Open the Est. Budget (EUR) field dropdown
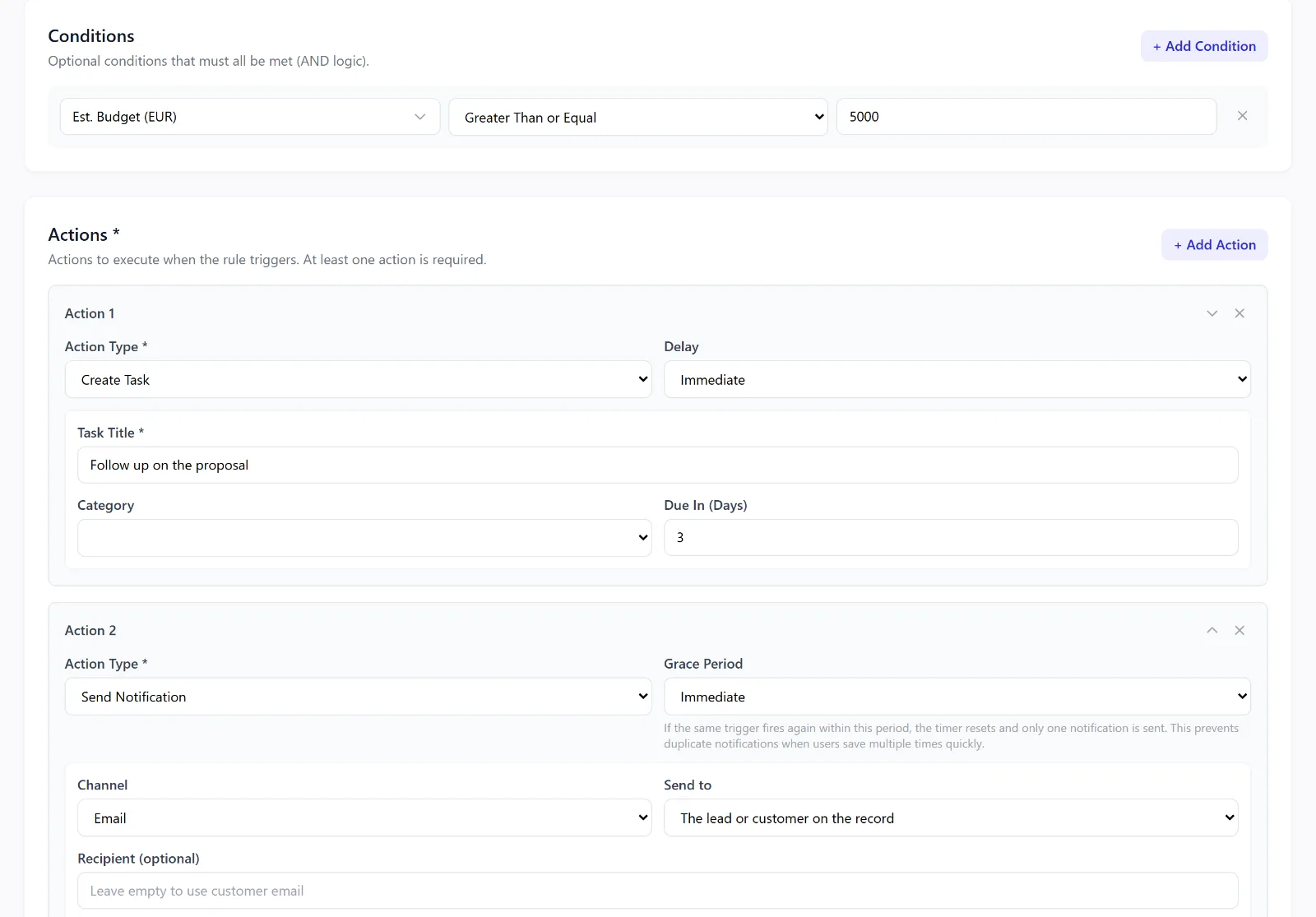Image resolution: width=1316 pixels, height=917 pixels. click(x=250, y=117)
